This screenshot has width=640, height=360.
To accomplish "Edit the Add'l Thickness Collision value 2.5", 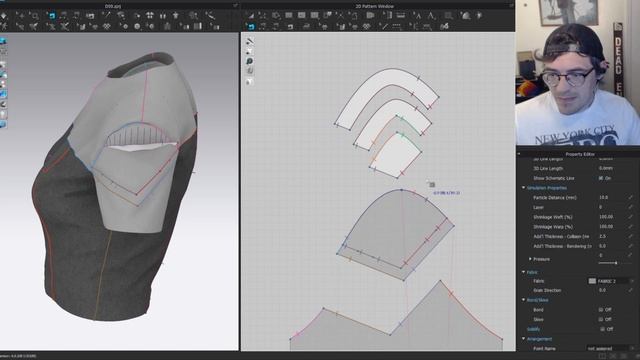I will pos(611,236).
